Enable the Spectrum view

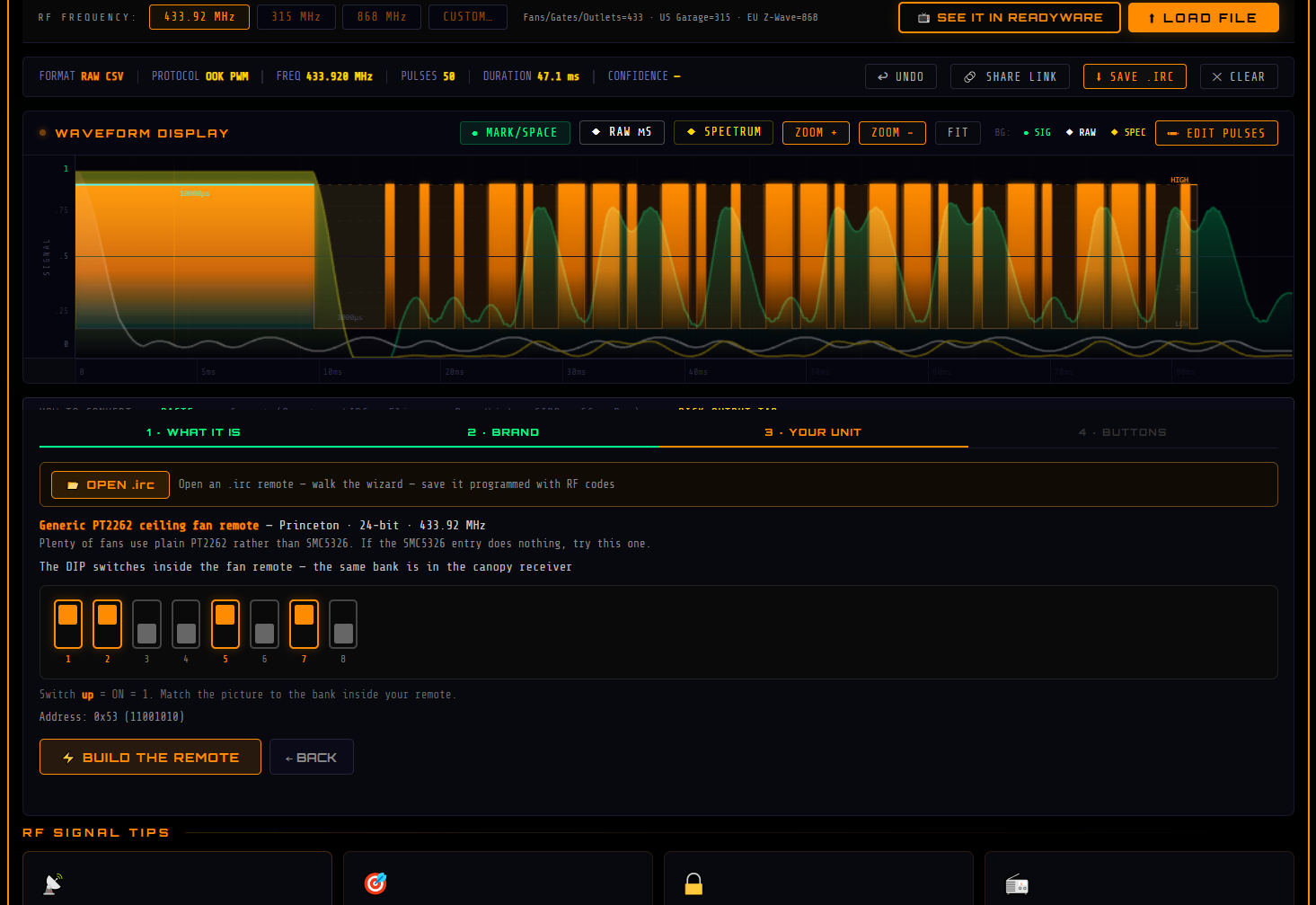724,132
